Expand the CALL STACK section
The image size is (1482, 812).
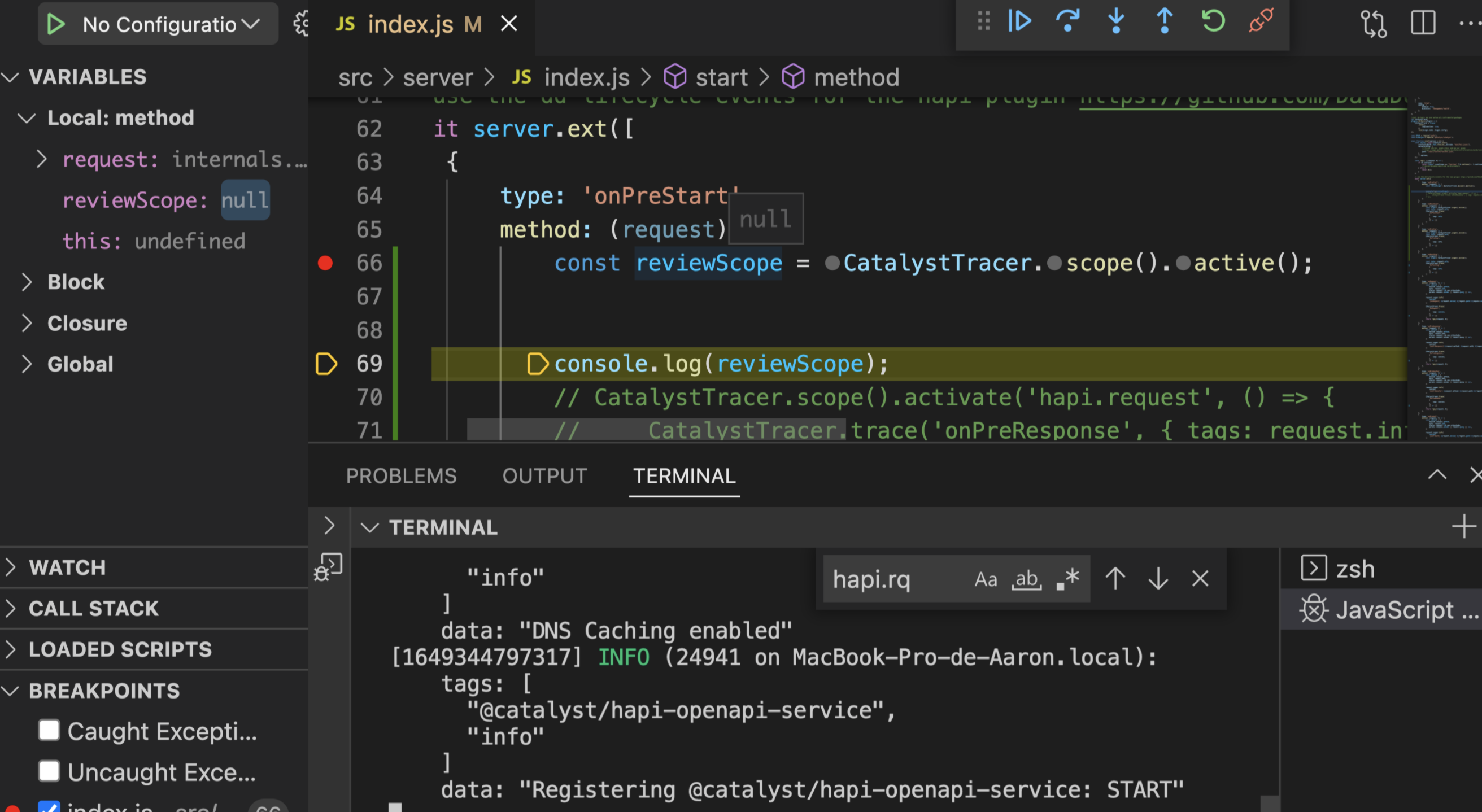point(93,608)
